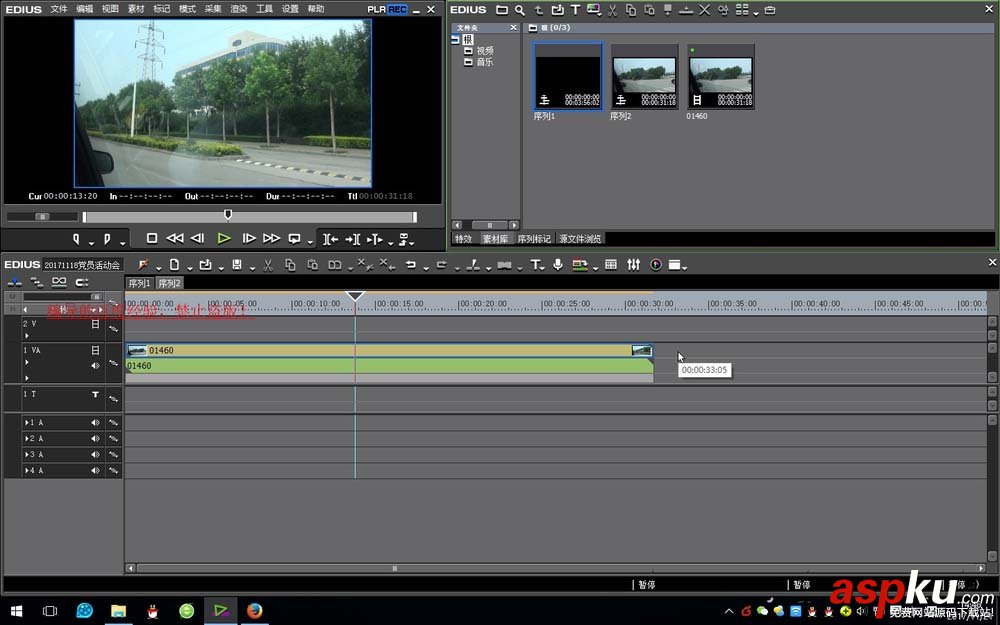Step to next frame in player
Viewport: 1000px width, 625px height.
pyautogui.click(x=249, y=239)
